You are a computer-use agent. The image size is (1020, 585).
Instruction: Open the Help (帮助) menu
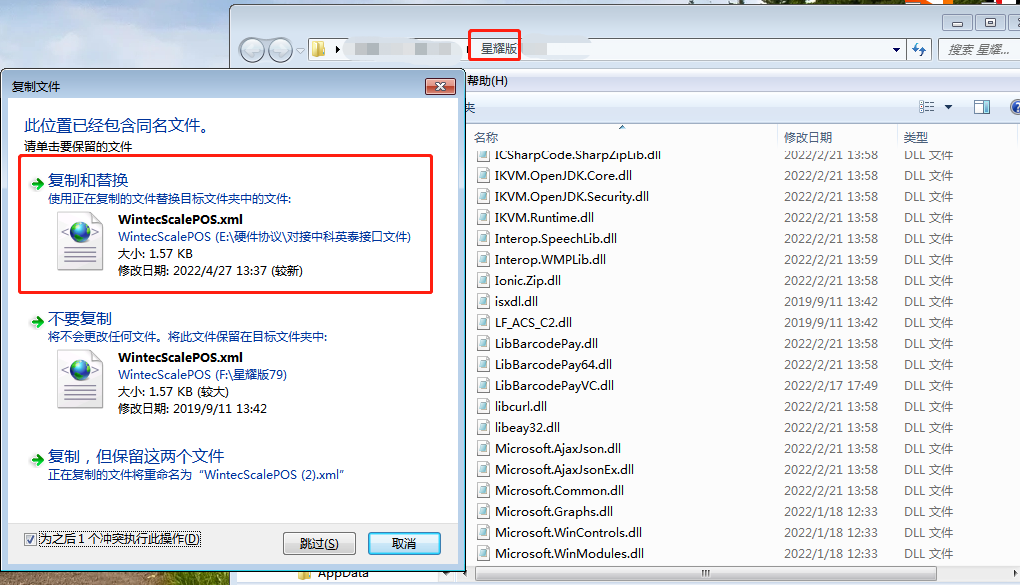[487, 81]
